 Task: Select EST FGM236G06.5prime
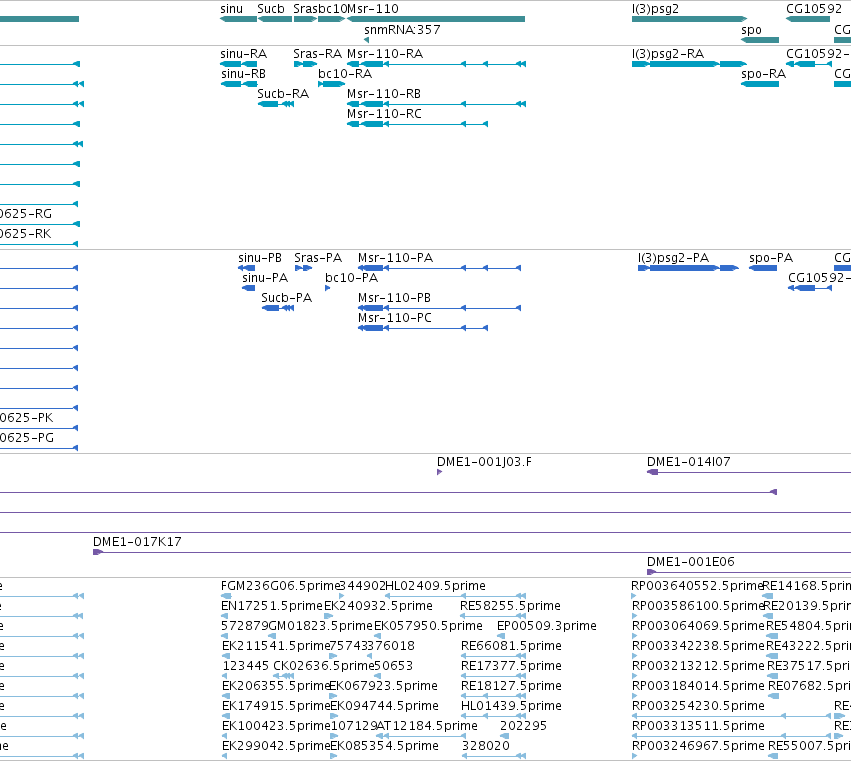tap(280, 586)
